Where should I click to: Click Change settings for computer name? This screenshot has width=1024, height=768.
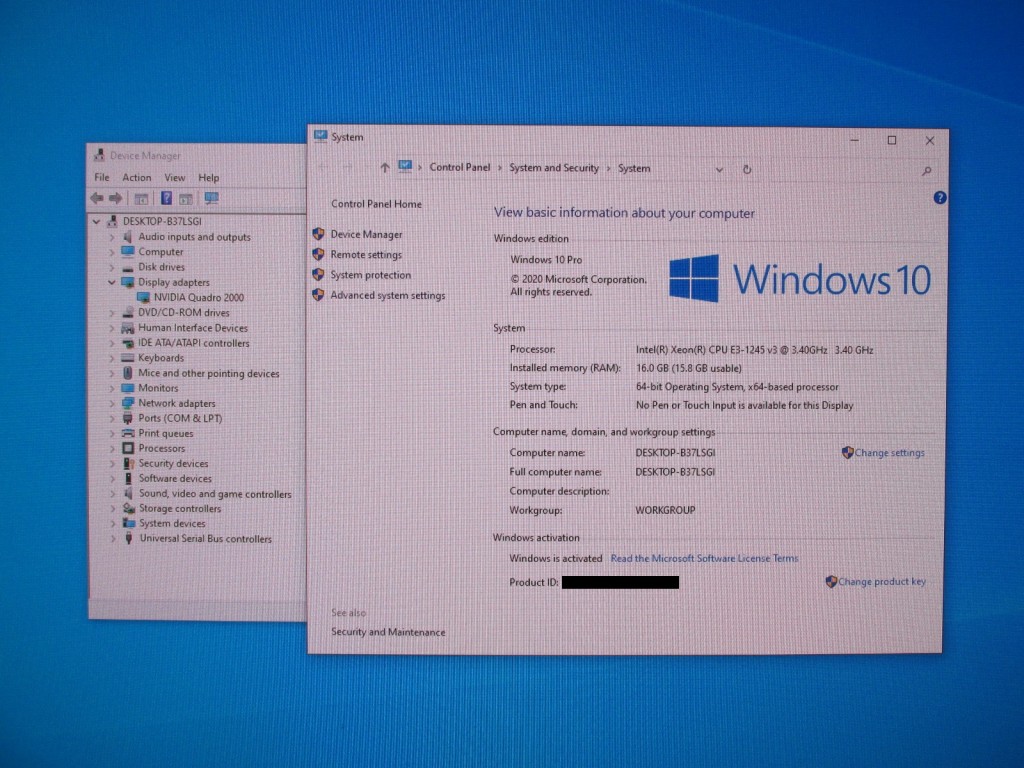coord(889,453)
